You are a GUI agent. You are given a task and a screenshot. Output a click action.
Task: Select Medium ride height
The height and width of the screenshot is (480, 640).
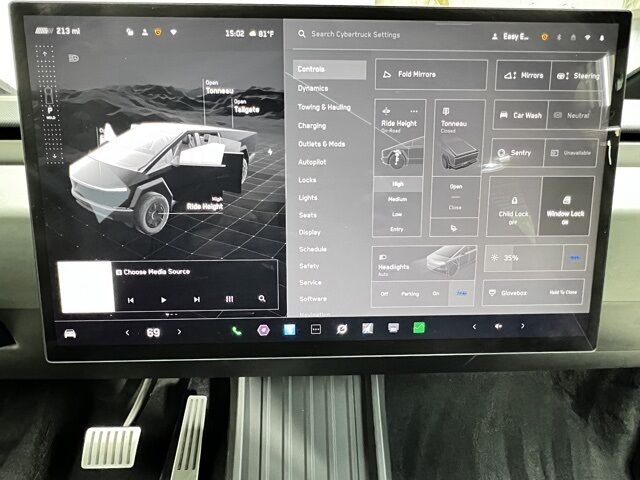tap(398, 198)
